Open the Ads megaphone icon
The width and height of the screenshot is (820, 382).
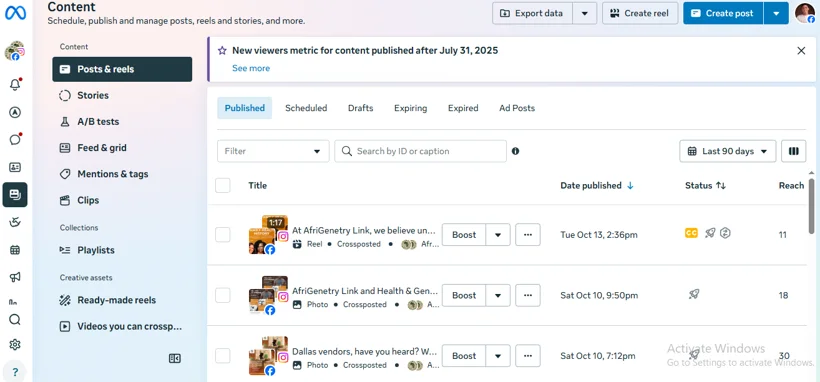15,277
